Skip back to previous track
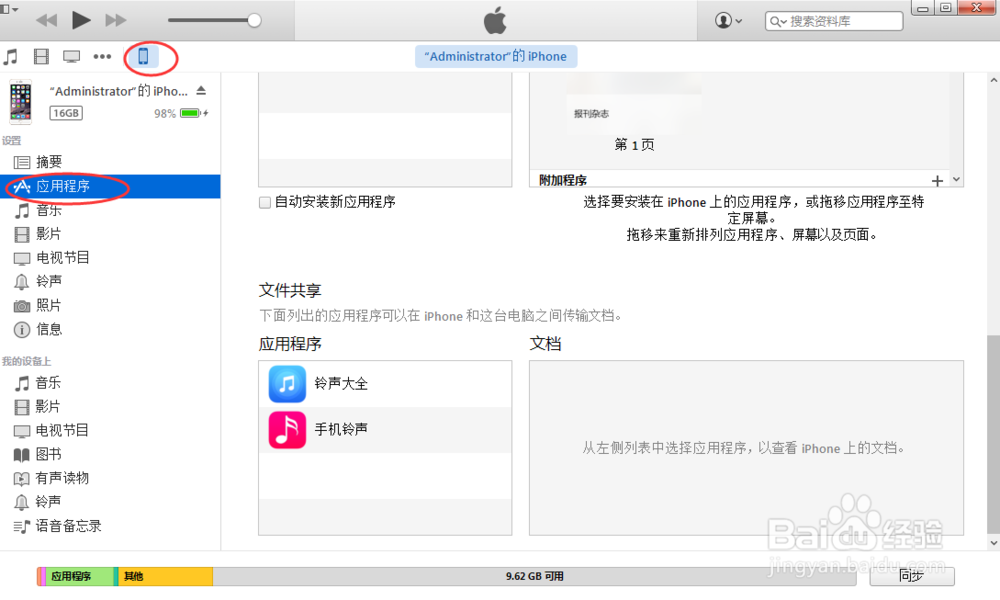Image resolution: width=1000 pixels, height=600 pixels. point(47,20)
